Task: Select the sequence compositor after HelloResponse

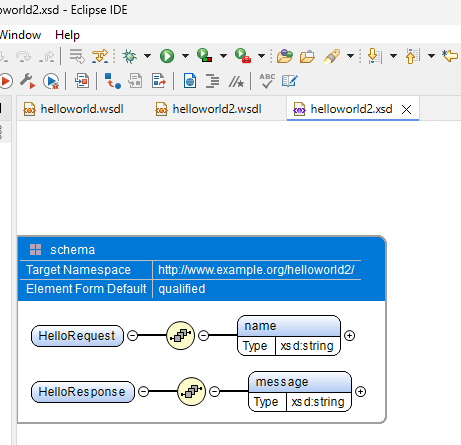Action: click(x=191, y=391)
